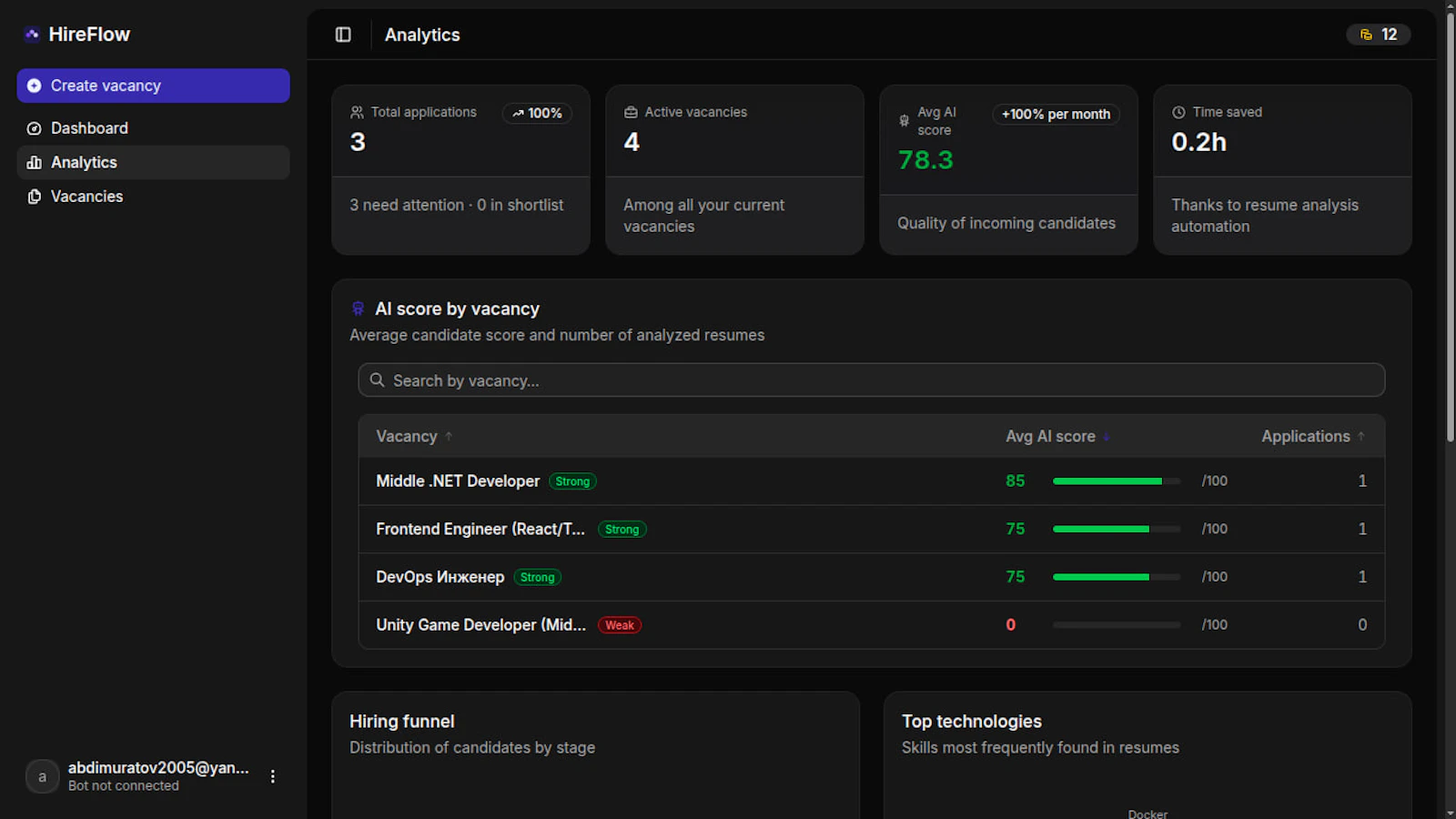This screenshot has width=1456, height=819.
Task: Click the Active vacancies value 4
Action: pyautogui.click(x=632, y=142)
